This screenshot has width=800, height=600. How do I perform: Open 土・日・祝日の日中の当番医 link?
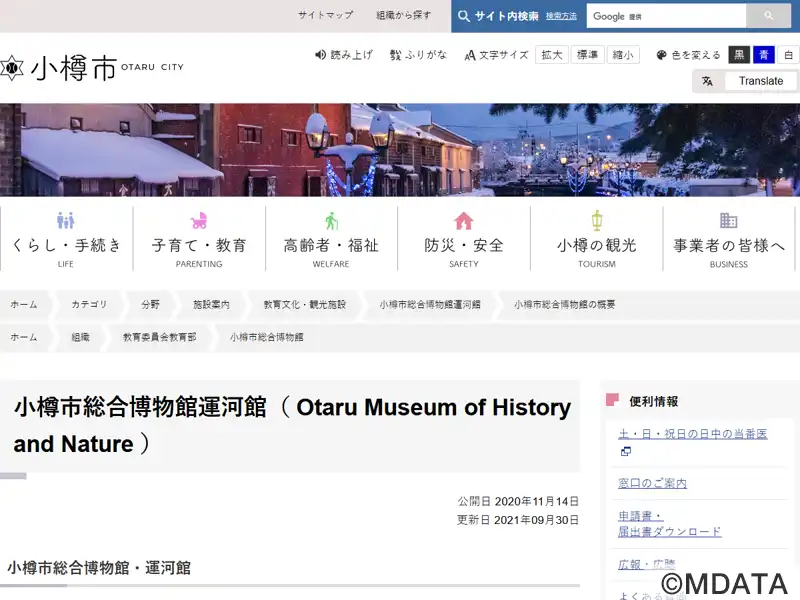[692, 434]
